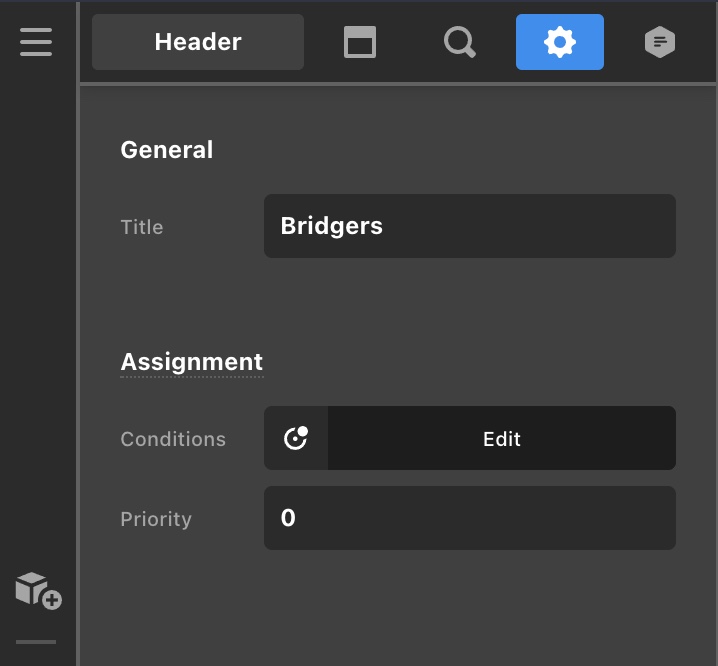Open the add elements cube icon
The image size is (718, 666).
[38, 591]
